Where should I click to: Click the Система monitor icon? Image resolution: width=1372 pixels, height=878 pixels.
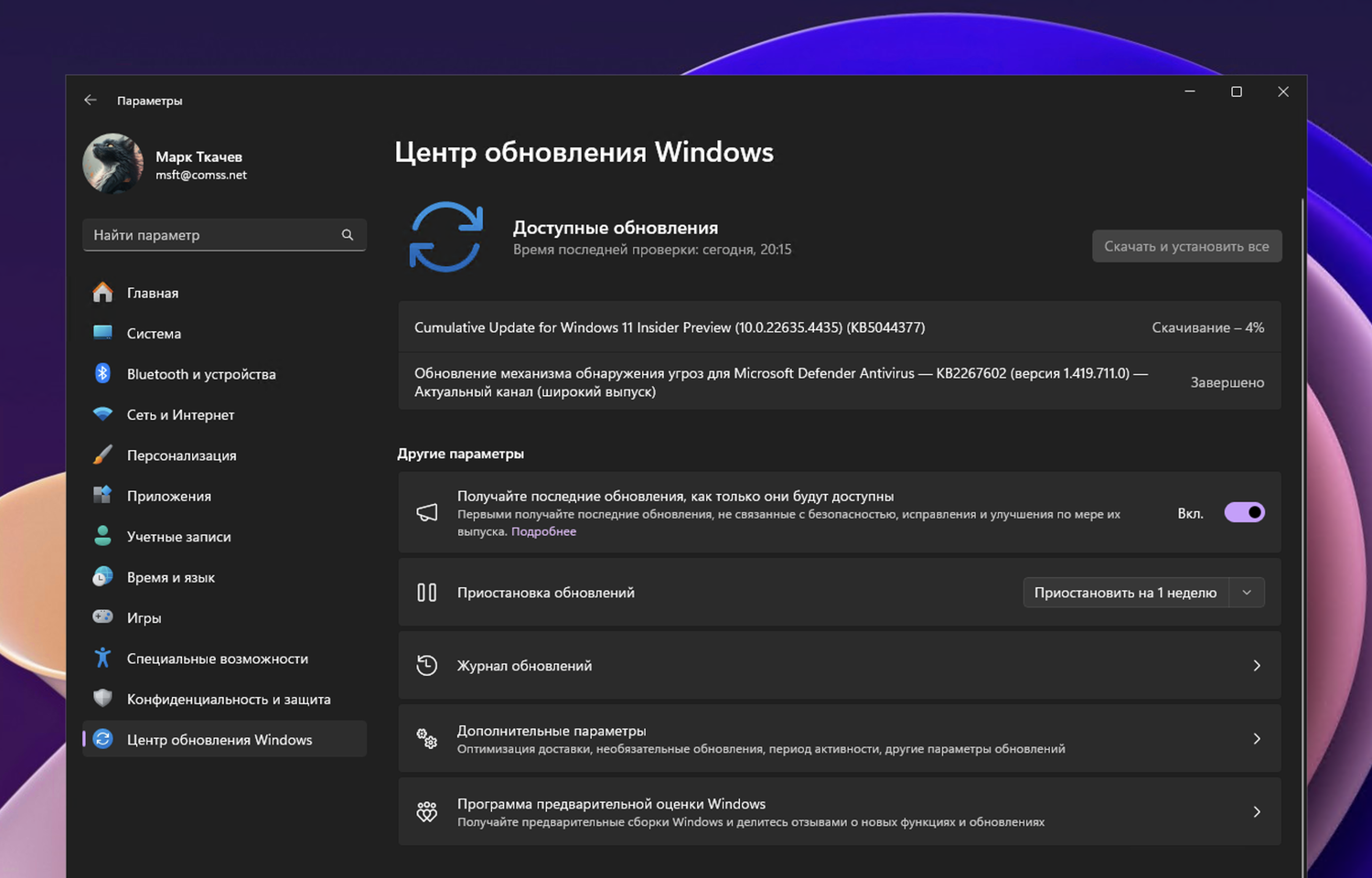pos(102,333)
